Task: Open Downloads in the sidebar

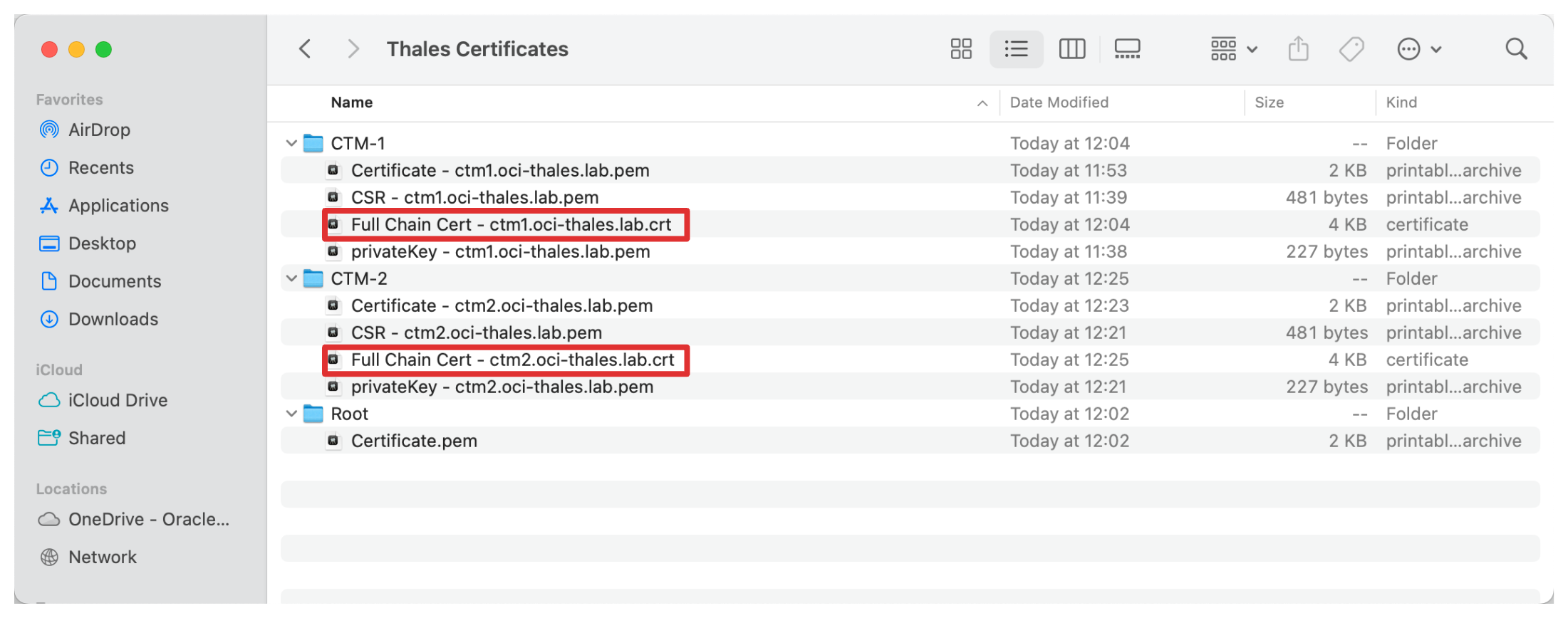Action: point(113,319)
